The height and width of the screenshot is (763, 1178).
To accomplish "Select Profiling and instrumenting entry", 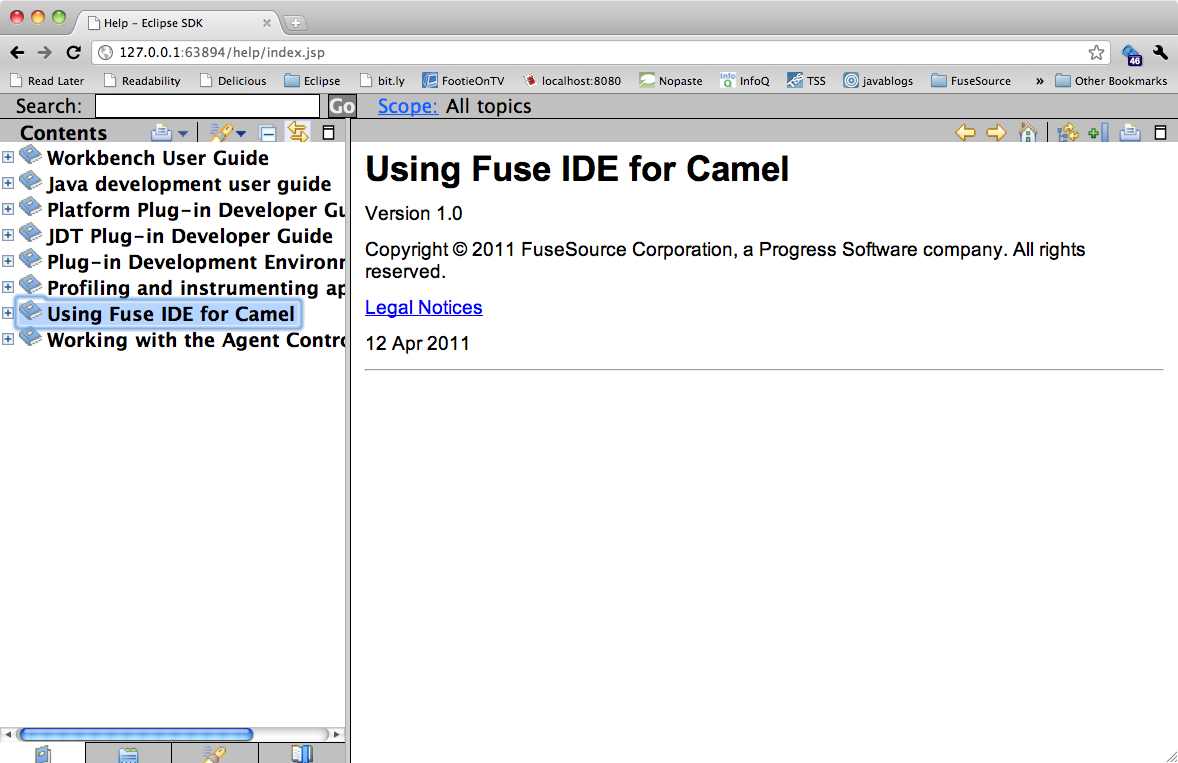I will 195,288.
